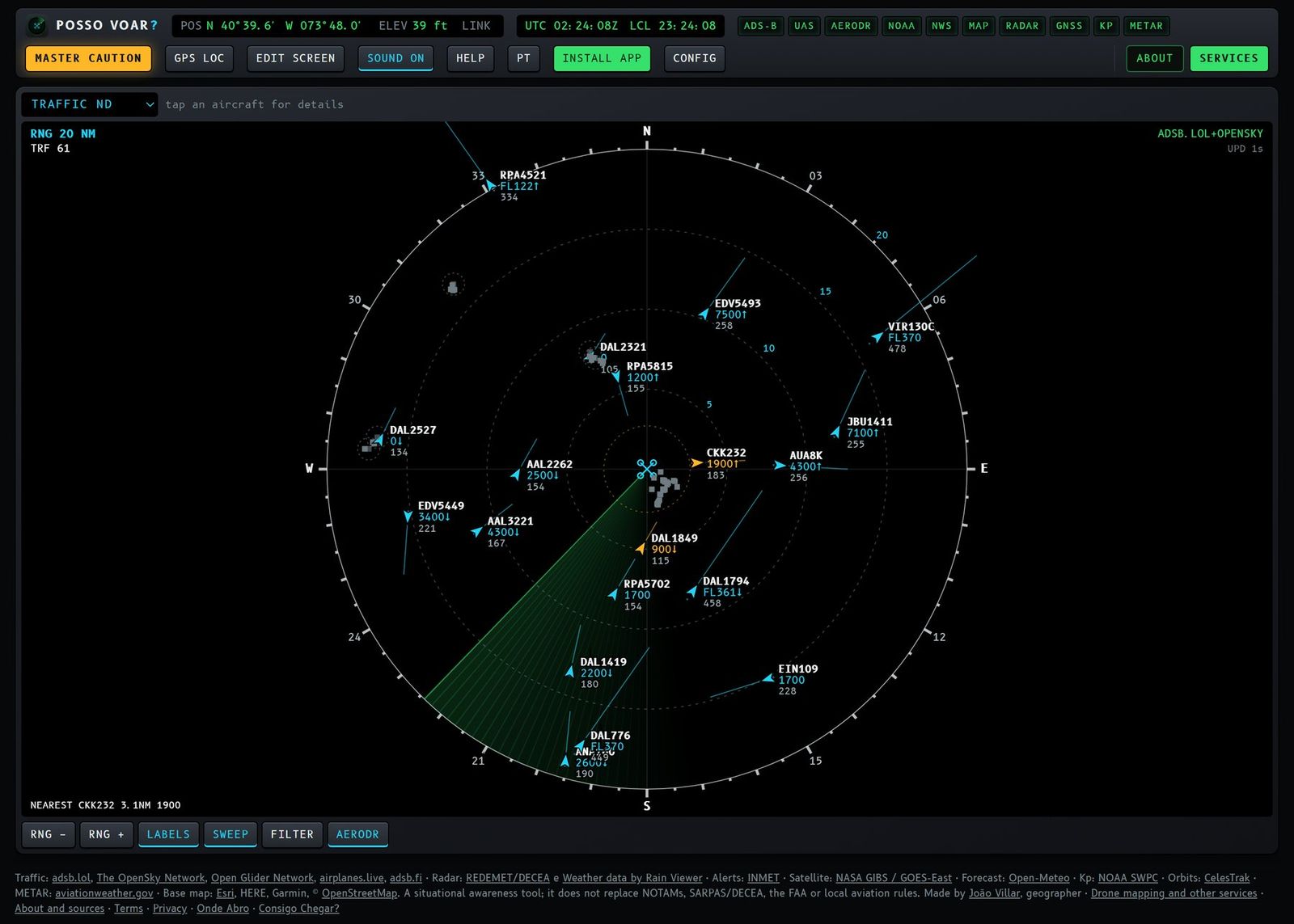
Task: Open the METAR tab in header
Action: (x=1146, y=26)
